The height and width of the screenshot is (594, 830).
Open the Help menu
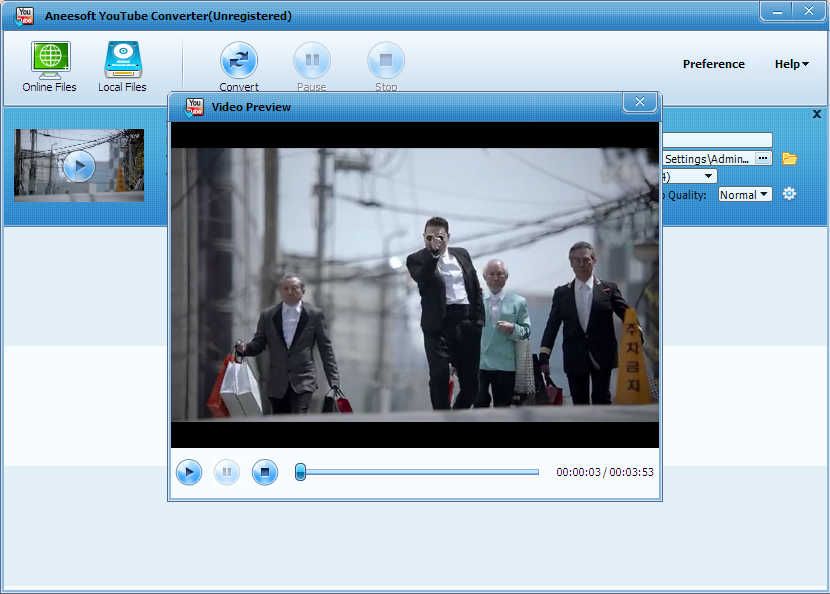[x=791, y=64]
